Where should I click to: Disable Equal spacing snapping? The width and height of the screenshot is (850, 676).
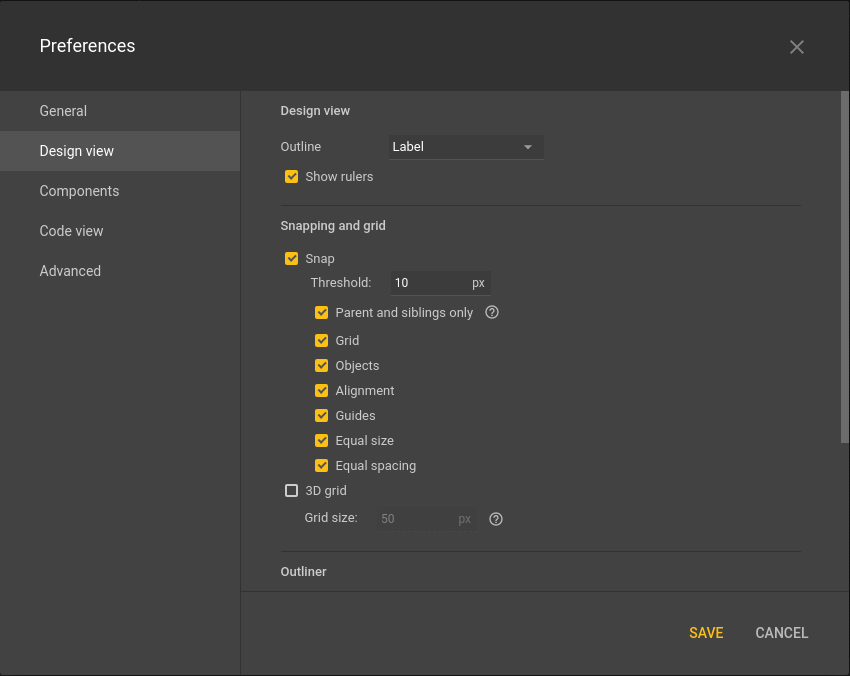pyautogui.click(x=321, y=465)
